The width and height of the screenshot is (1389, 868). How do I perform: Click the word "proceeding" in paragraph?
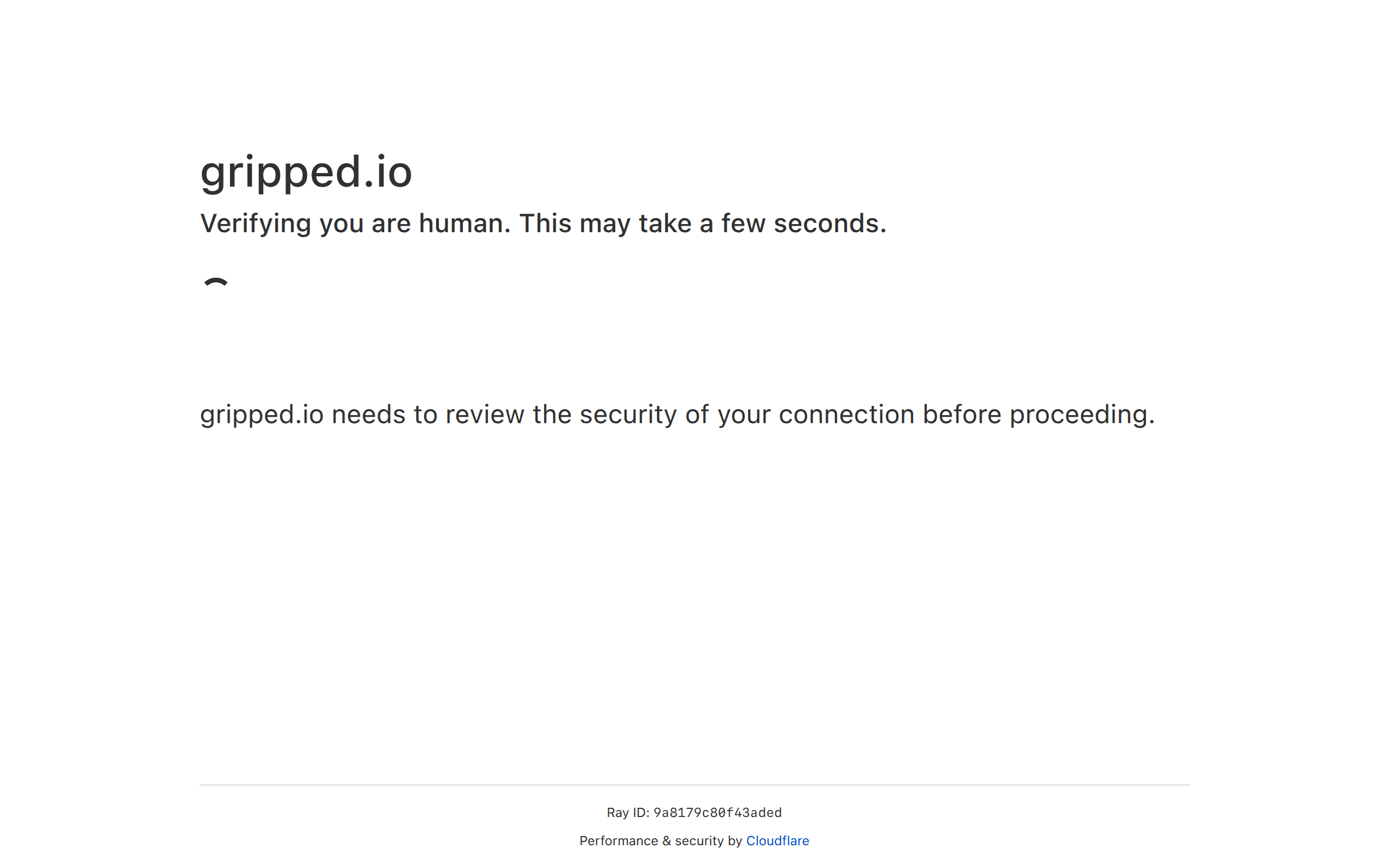(x=1078, y=414)
